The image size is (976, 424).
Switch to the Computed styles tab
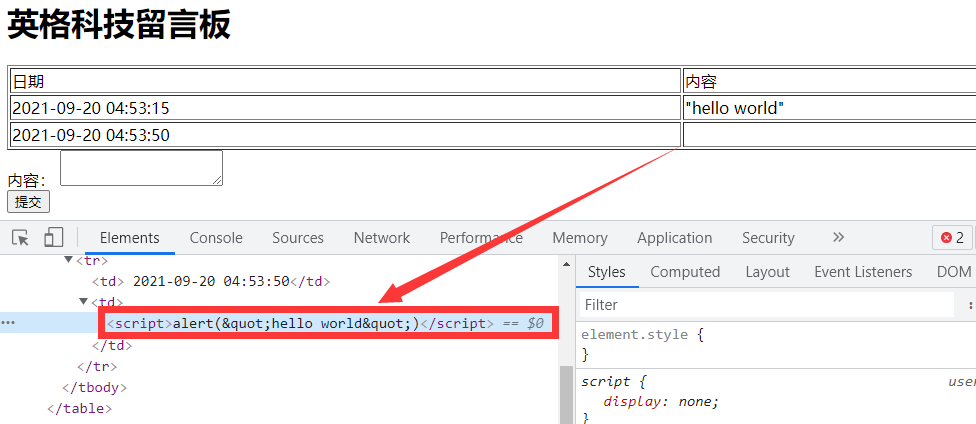click(685, 272)
